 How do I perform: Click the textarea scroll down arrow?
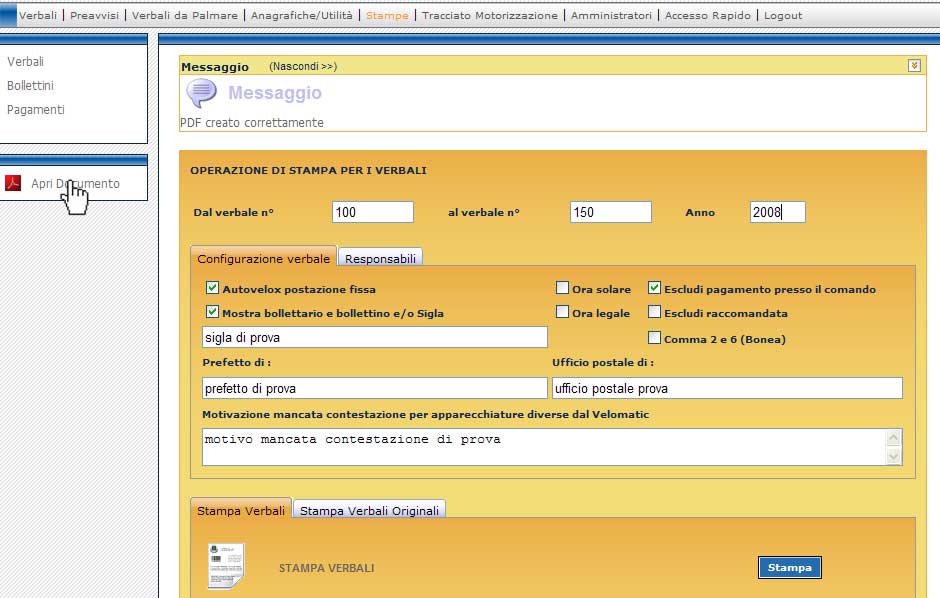[893, 457]
